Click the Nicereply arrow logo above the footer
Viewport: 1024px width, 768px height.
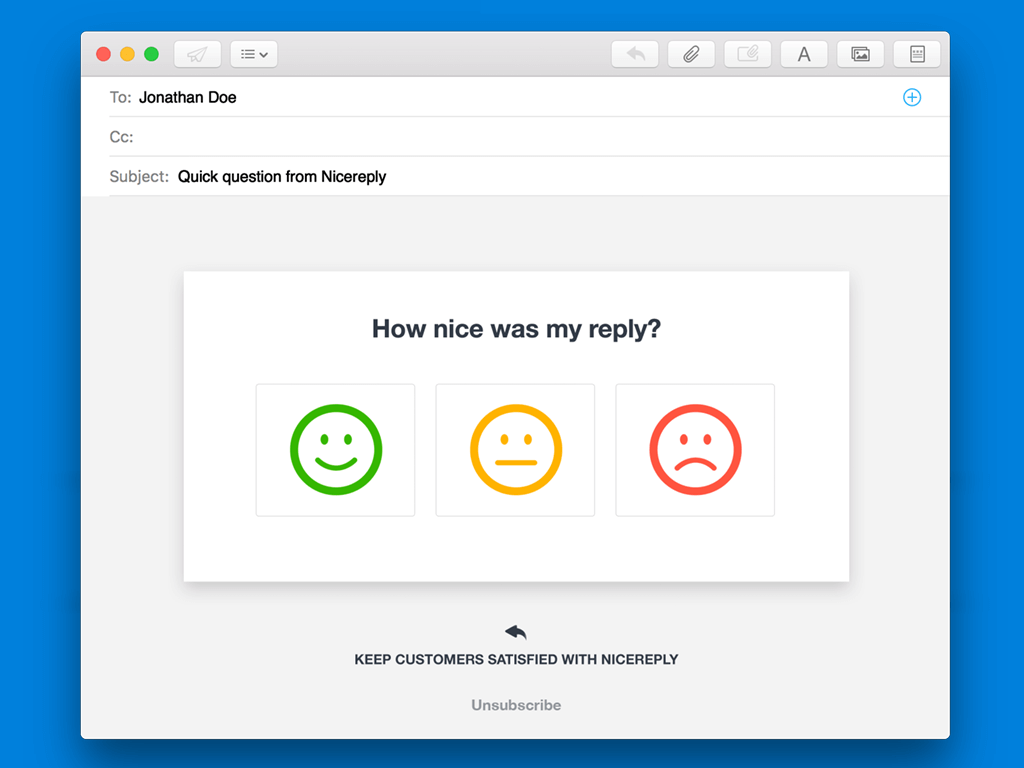point(515,631)
